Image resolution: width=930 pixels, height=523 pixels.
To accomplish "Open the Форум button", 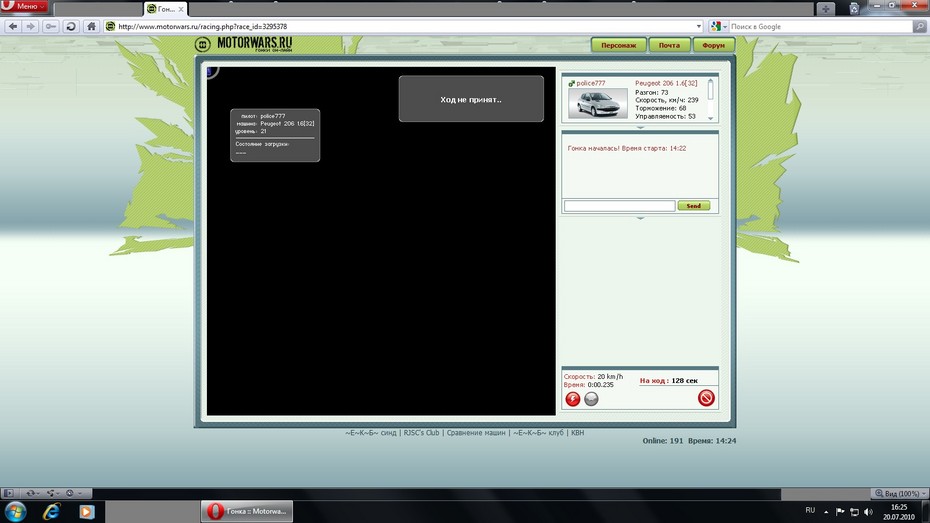I will (x=714, y=45).
